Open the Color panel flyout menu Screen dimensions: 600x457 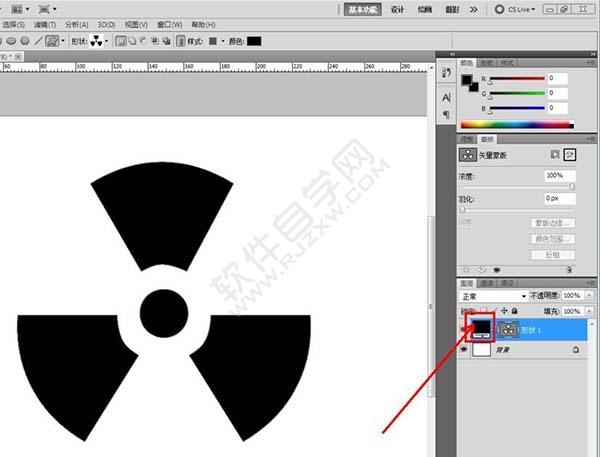click(x=591, y=62)
